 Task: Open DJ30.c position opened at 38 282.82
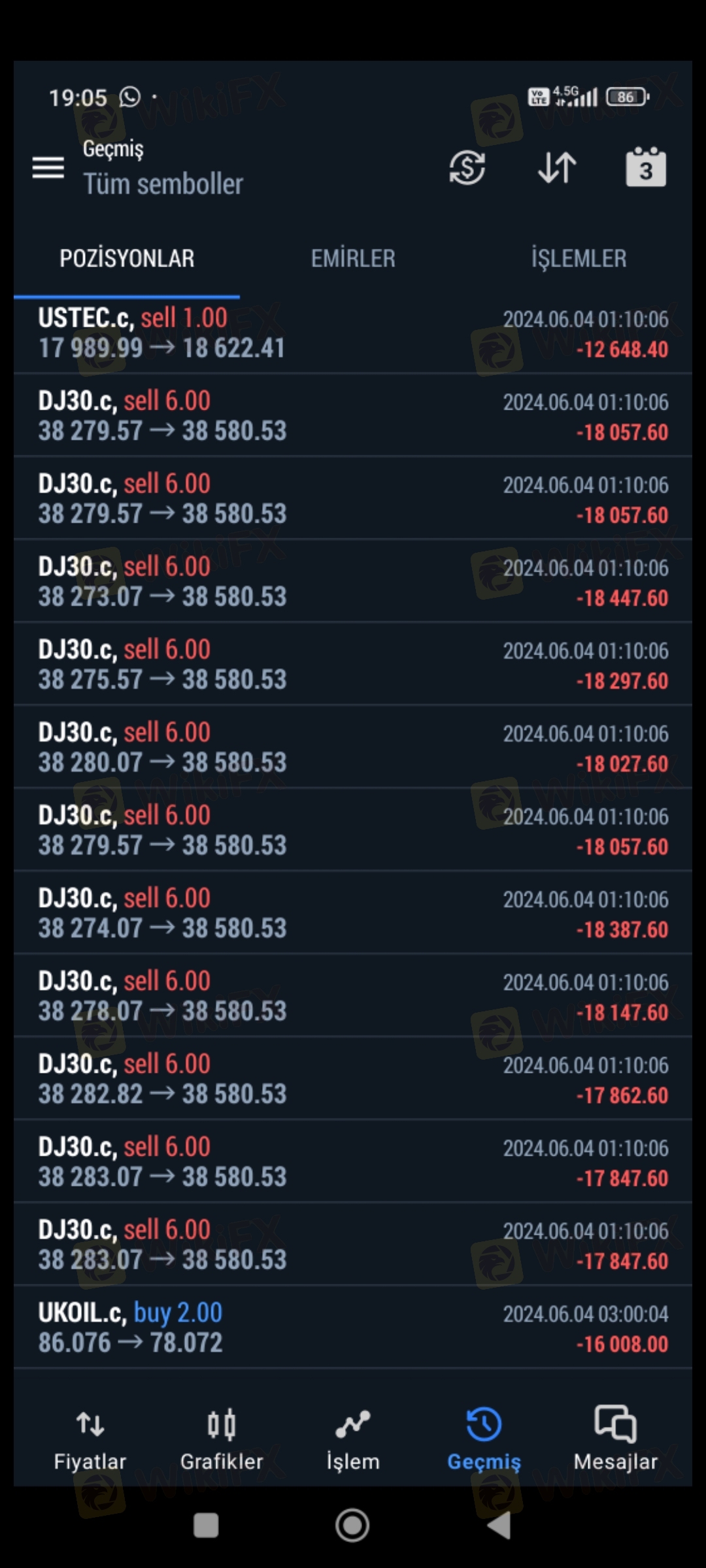(353, 1079)
